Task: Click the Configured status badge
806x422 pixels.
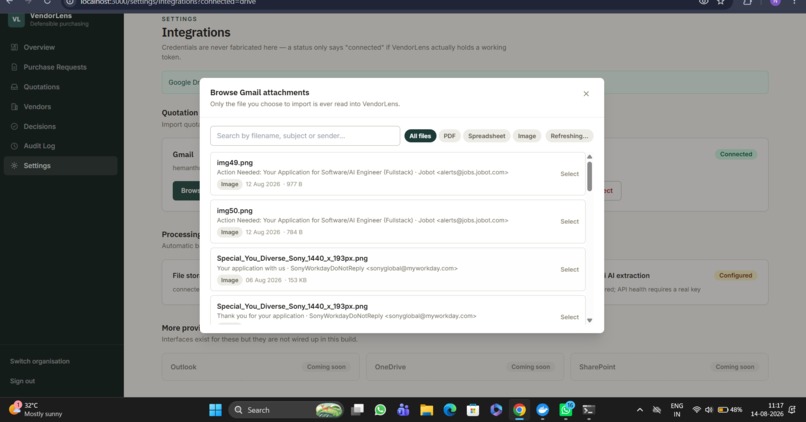Action: click(735, 276)
